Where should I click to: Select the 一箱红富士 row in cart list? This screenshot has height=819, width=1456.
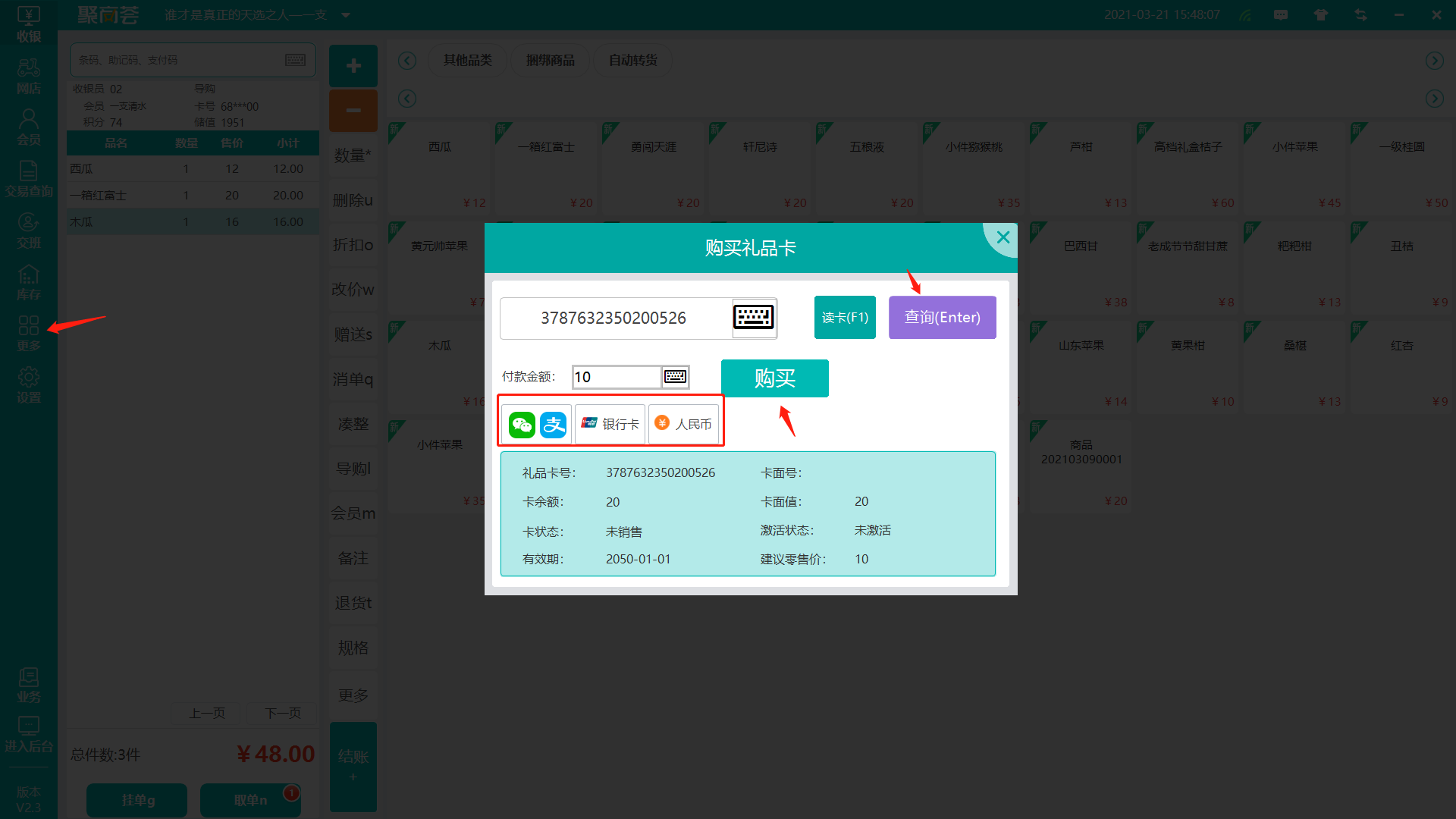pyautogui.click(x=193, y=195)
